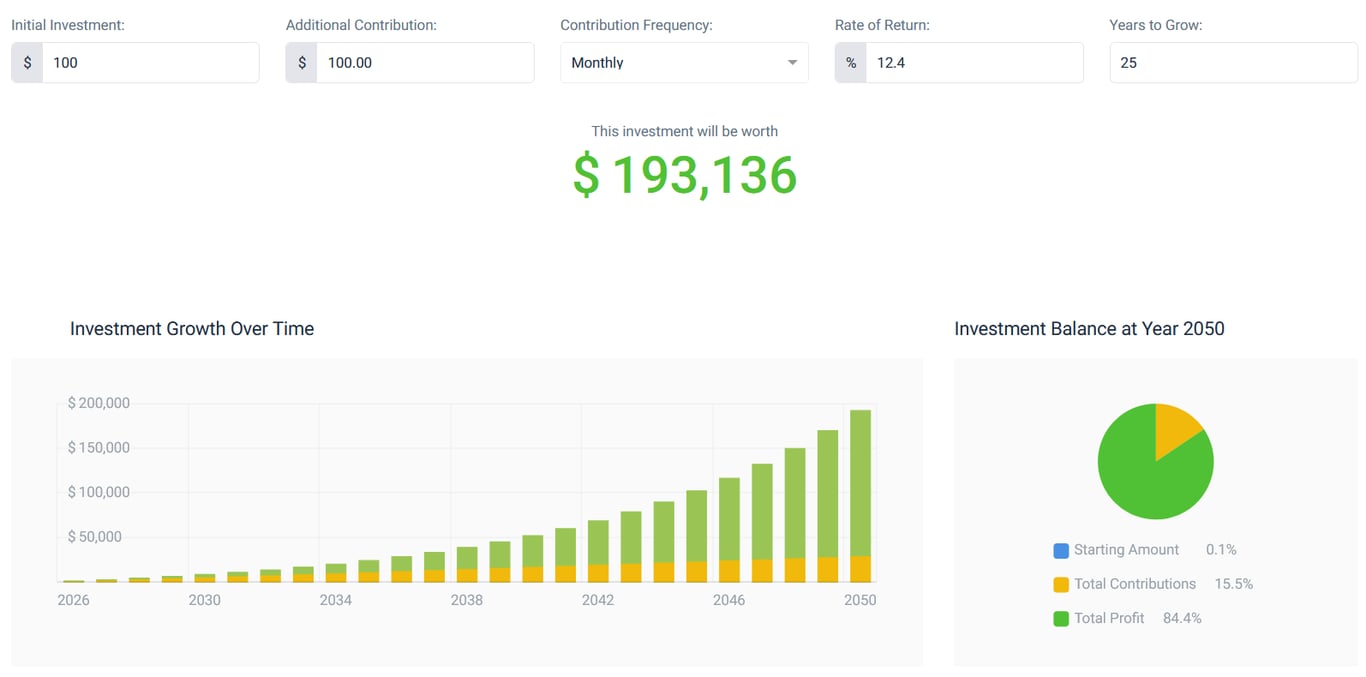Viewport: 1366px width, 677px height.
Task: Click the Investment Growth Over Time heading
Action: (x=191, y=328)
